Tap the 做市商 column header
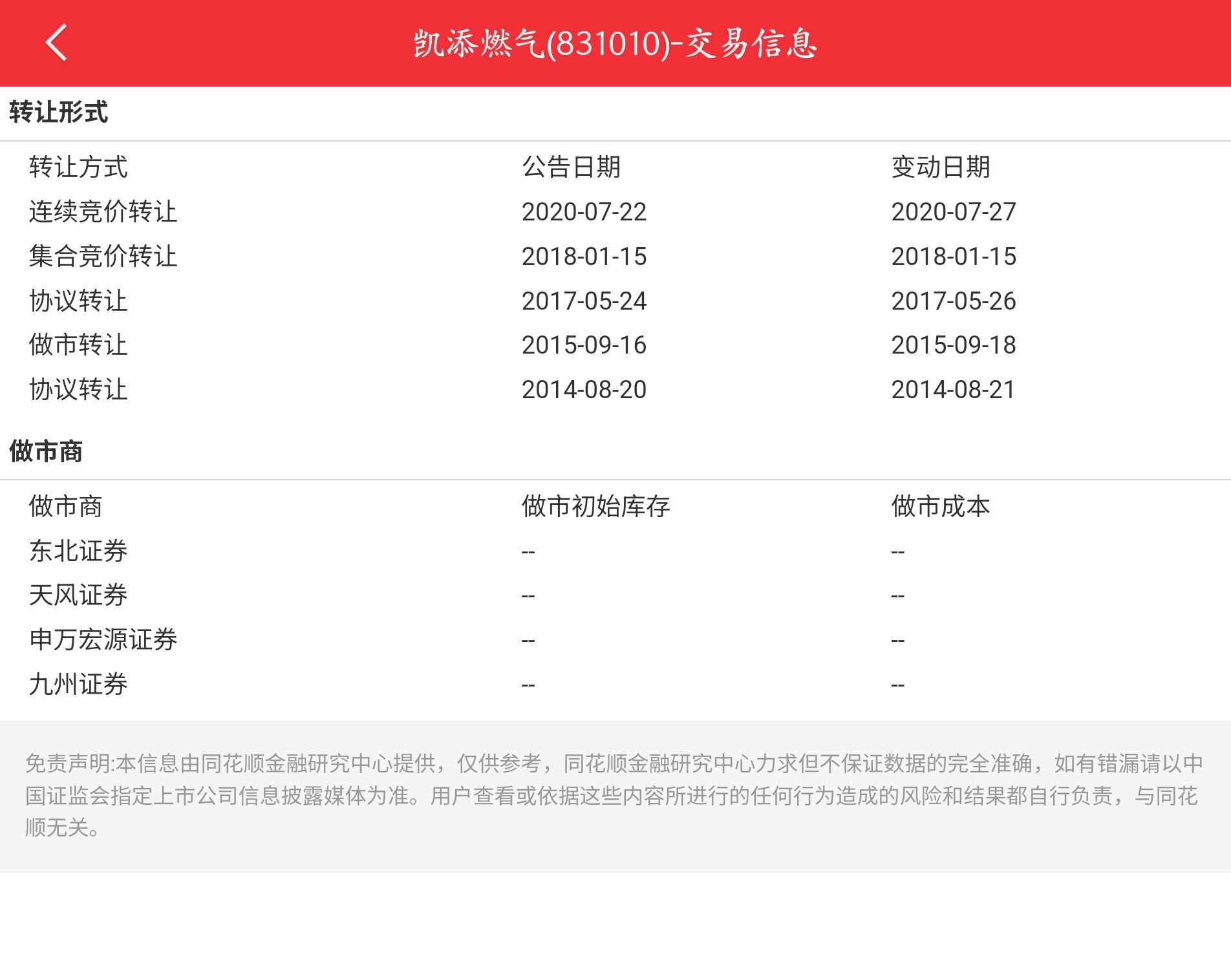The width and height of the screenshot is (1231, 980). 66,506
